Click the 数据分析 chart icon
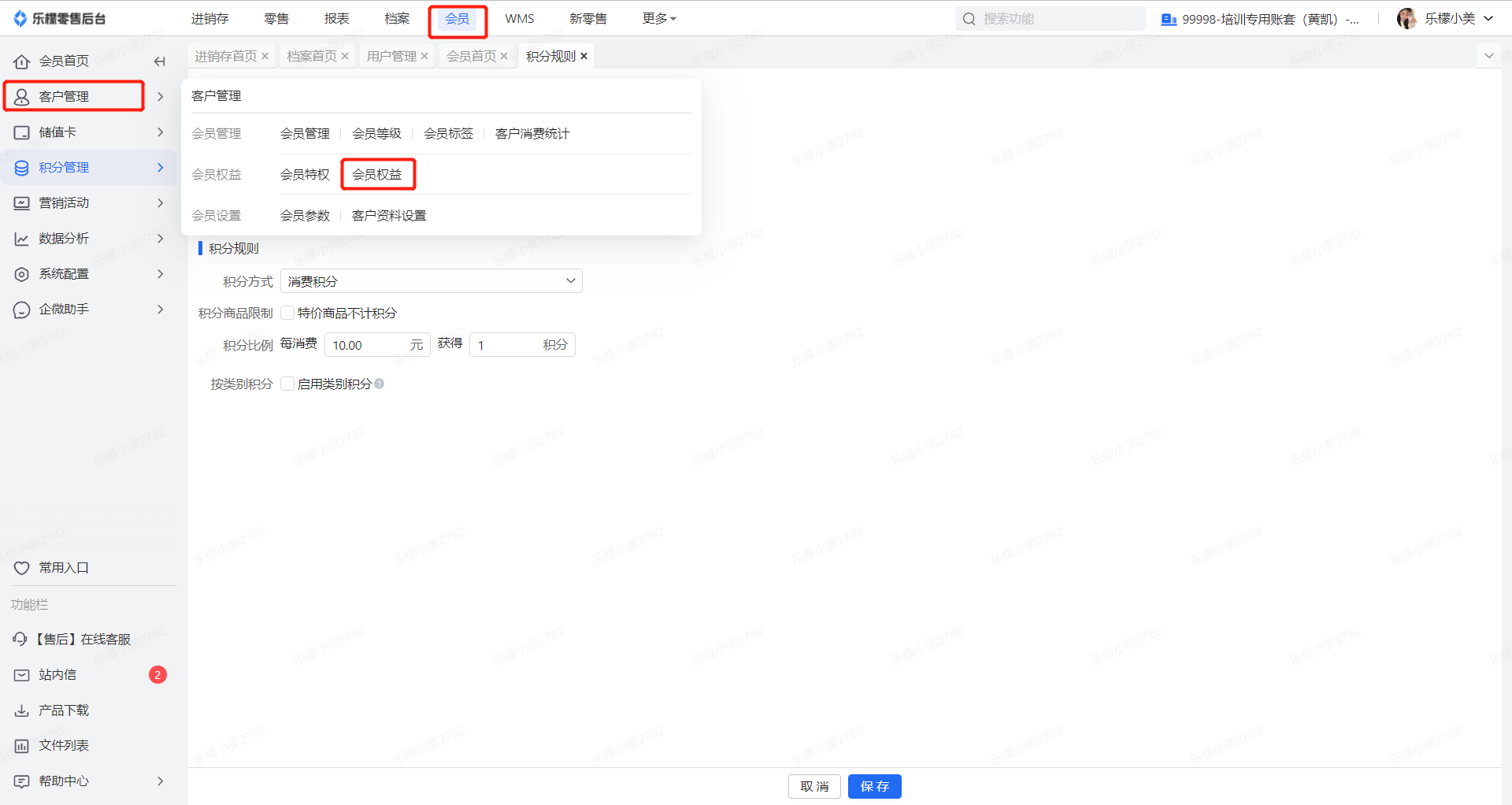 point(22,239)
